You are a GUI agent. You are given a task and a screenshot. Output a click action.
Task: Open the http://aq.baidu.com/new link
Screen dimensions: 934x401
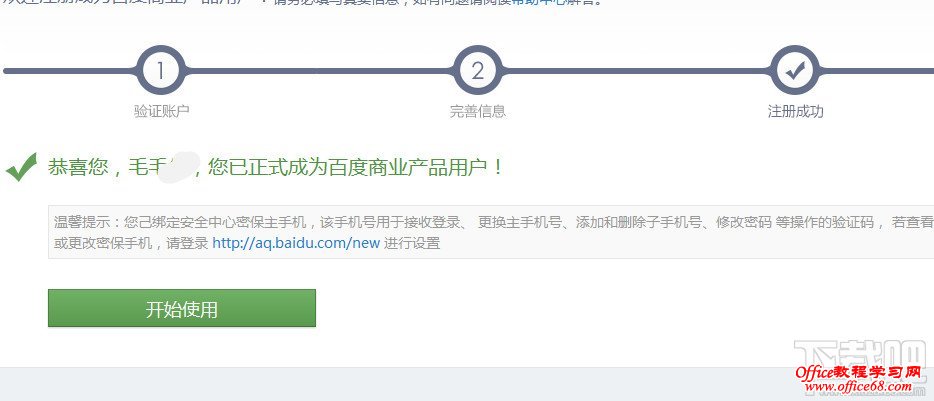(x=296, y=243)
